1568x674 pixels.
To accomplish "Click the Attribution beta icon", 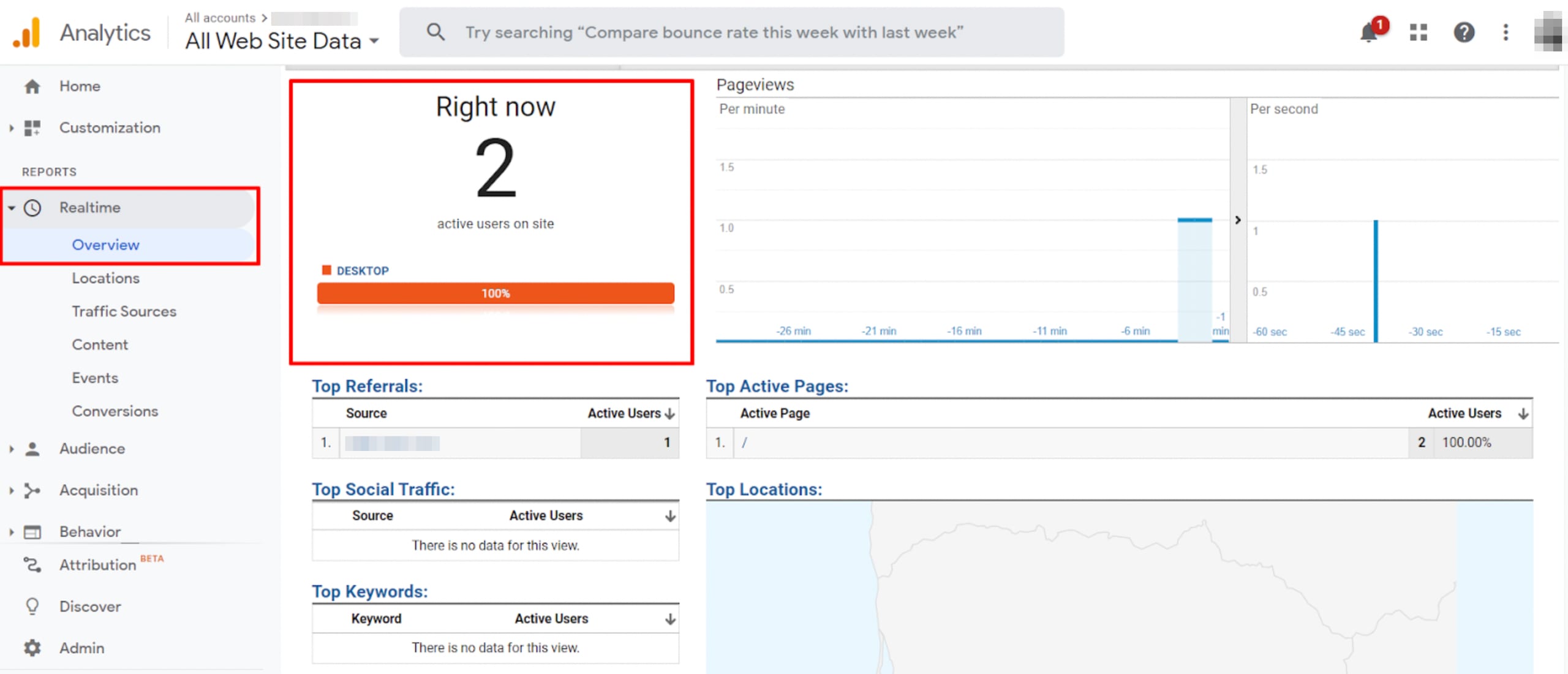I will point(32,565).
